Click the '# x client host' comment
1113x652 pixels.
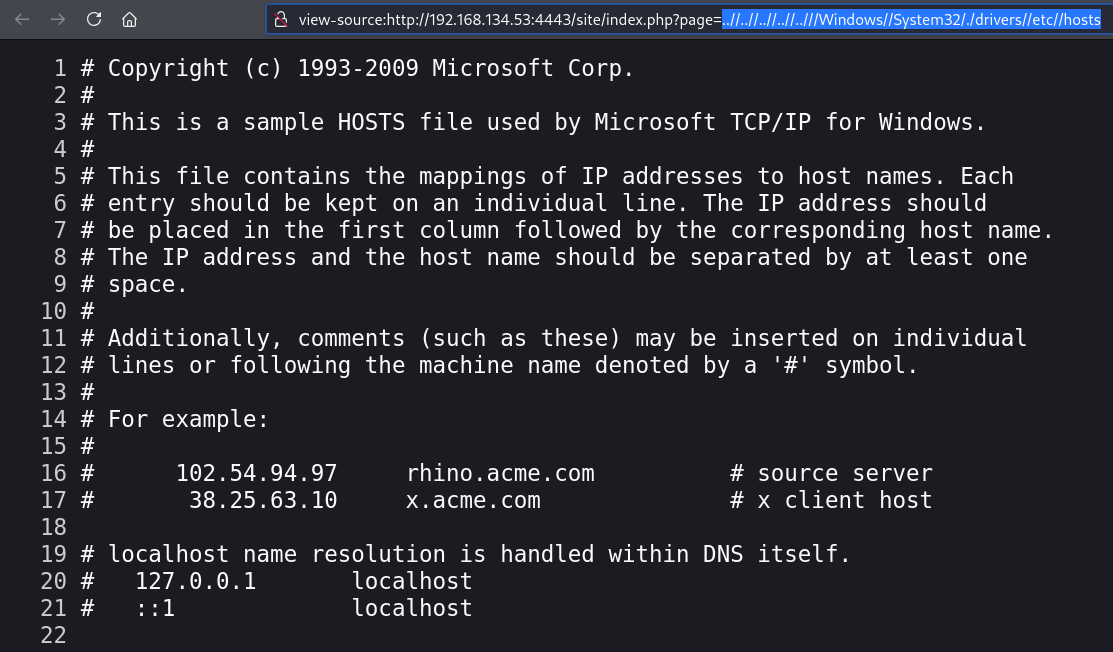point(831,500)
